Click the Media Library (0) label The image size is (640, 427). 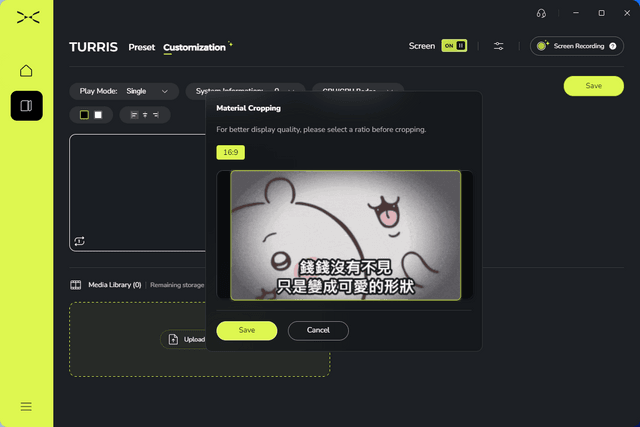point(115,285)
